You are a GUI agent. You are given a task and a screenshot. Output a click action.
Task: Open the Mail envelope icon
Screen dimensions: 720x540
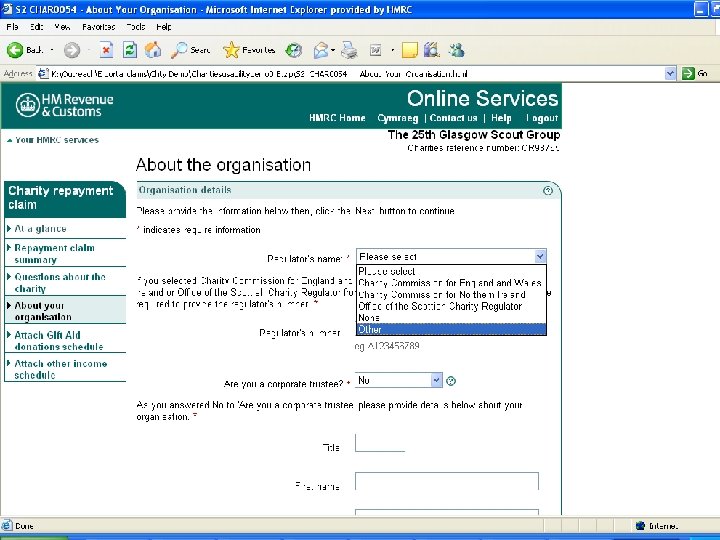(x=321, y=50)
